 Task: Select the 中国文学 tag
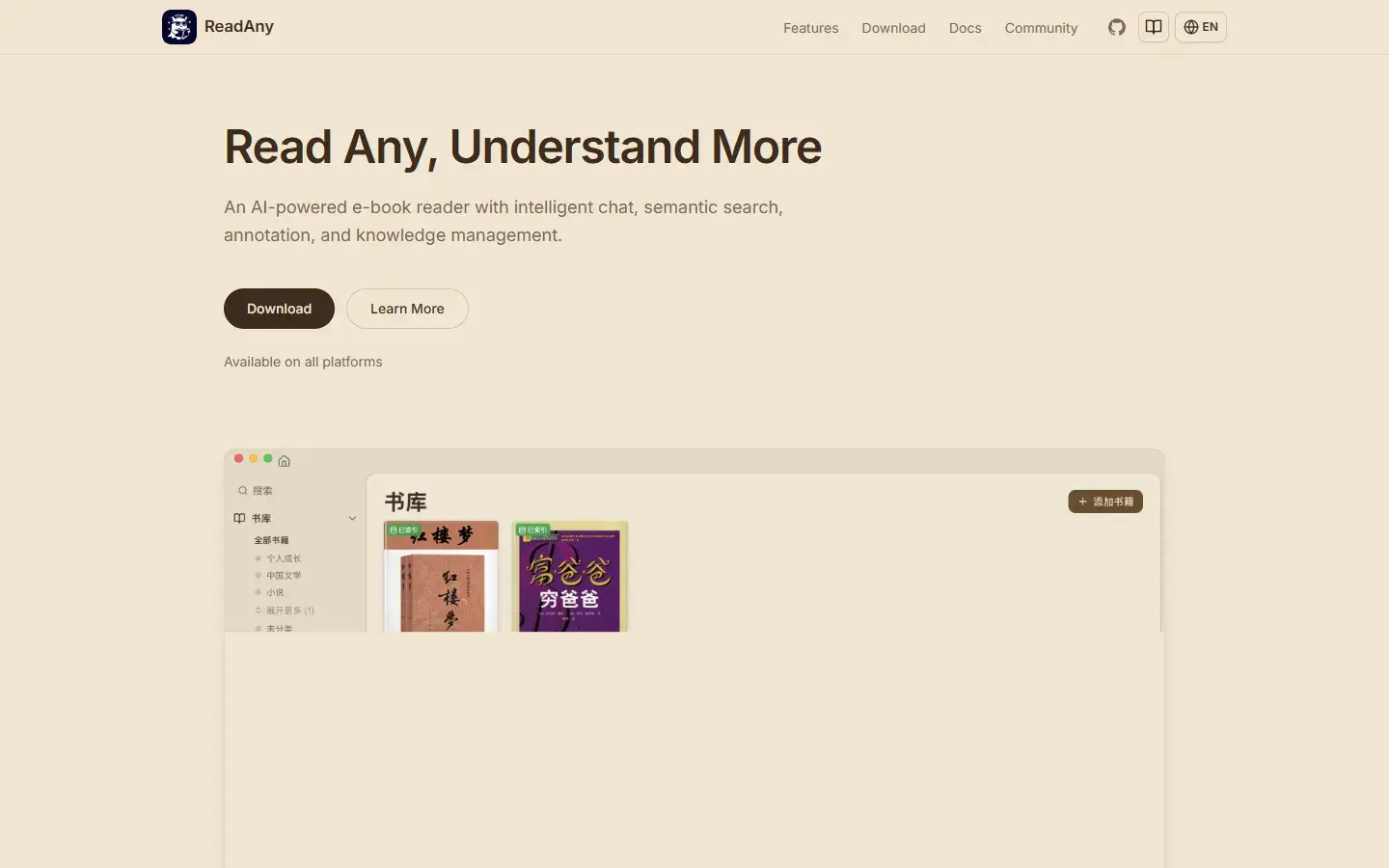284,576
